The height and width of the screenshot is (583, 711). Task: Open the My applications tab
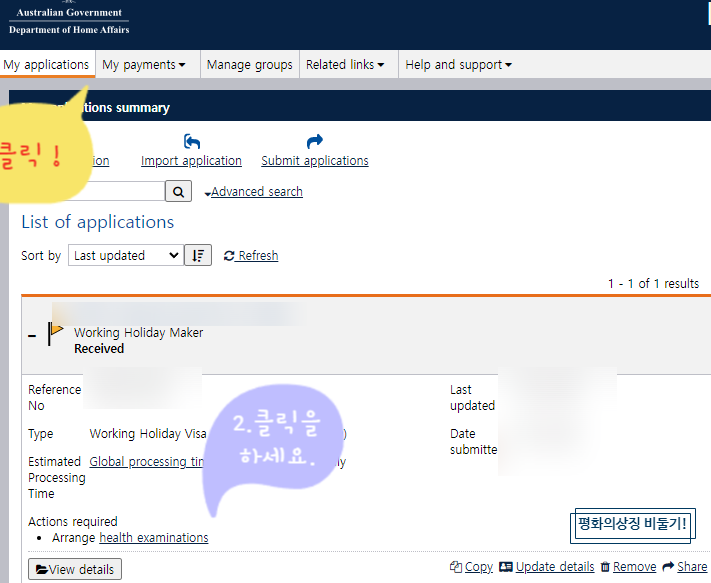[x=46, y=64]
